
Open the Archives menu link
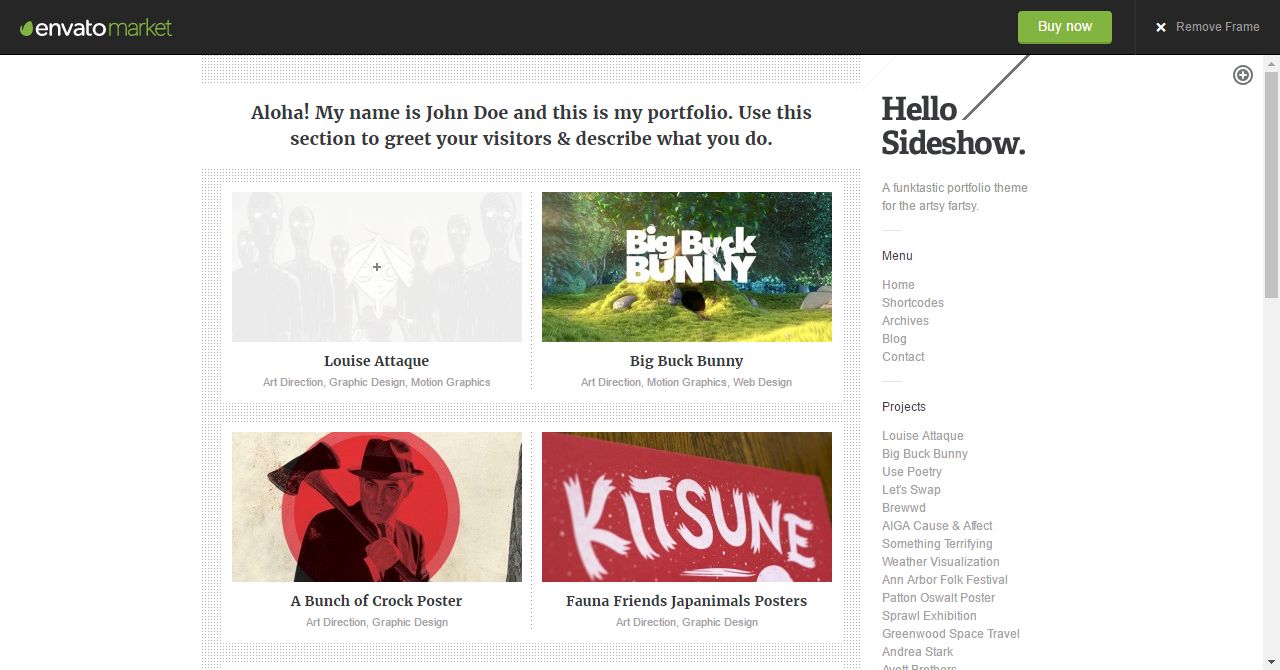coord(905,321)
